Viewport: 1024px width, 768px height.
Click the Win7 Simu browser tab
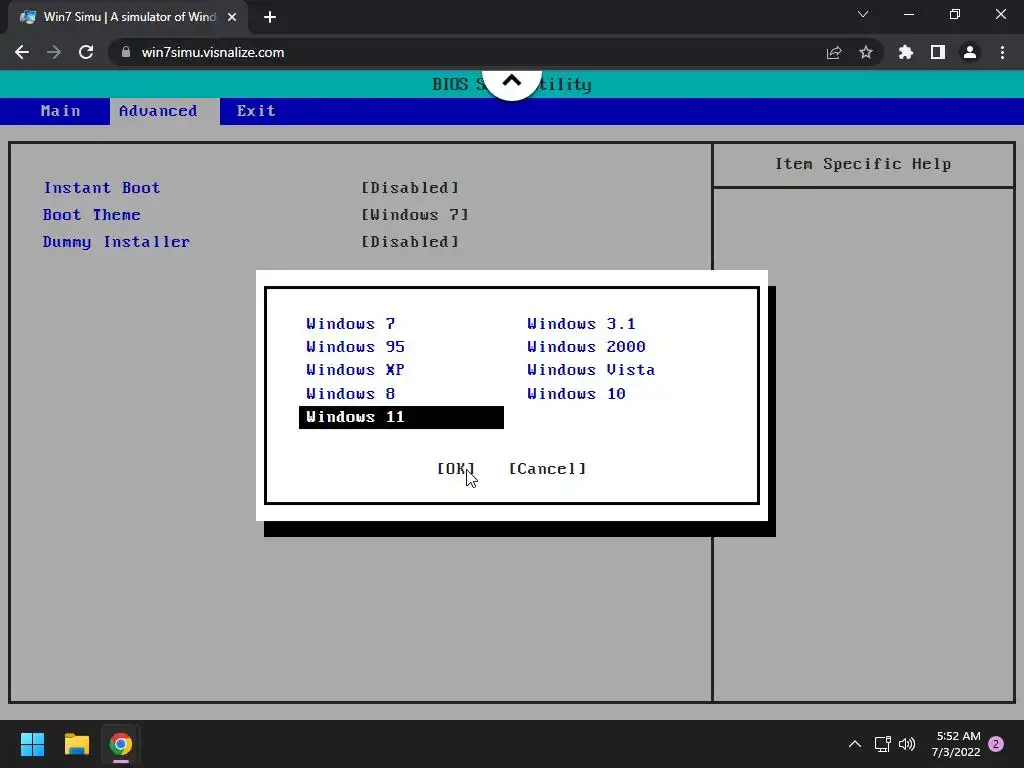point(129,17)
